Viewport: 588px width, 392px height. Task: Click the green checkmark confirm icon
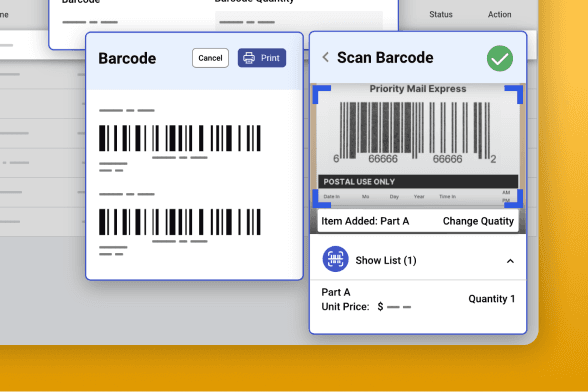(500, 59)
